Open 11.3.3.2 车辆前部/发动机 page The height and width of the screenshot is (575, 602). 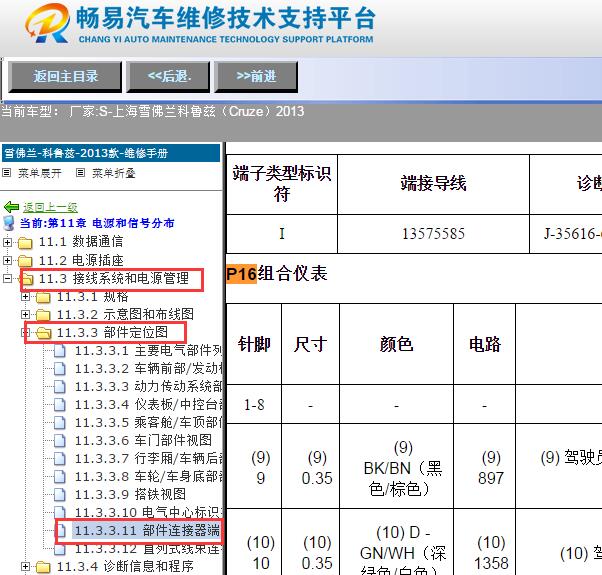click(149, 368)
